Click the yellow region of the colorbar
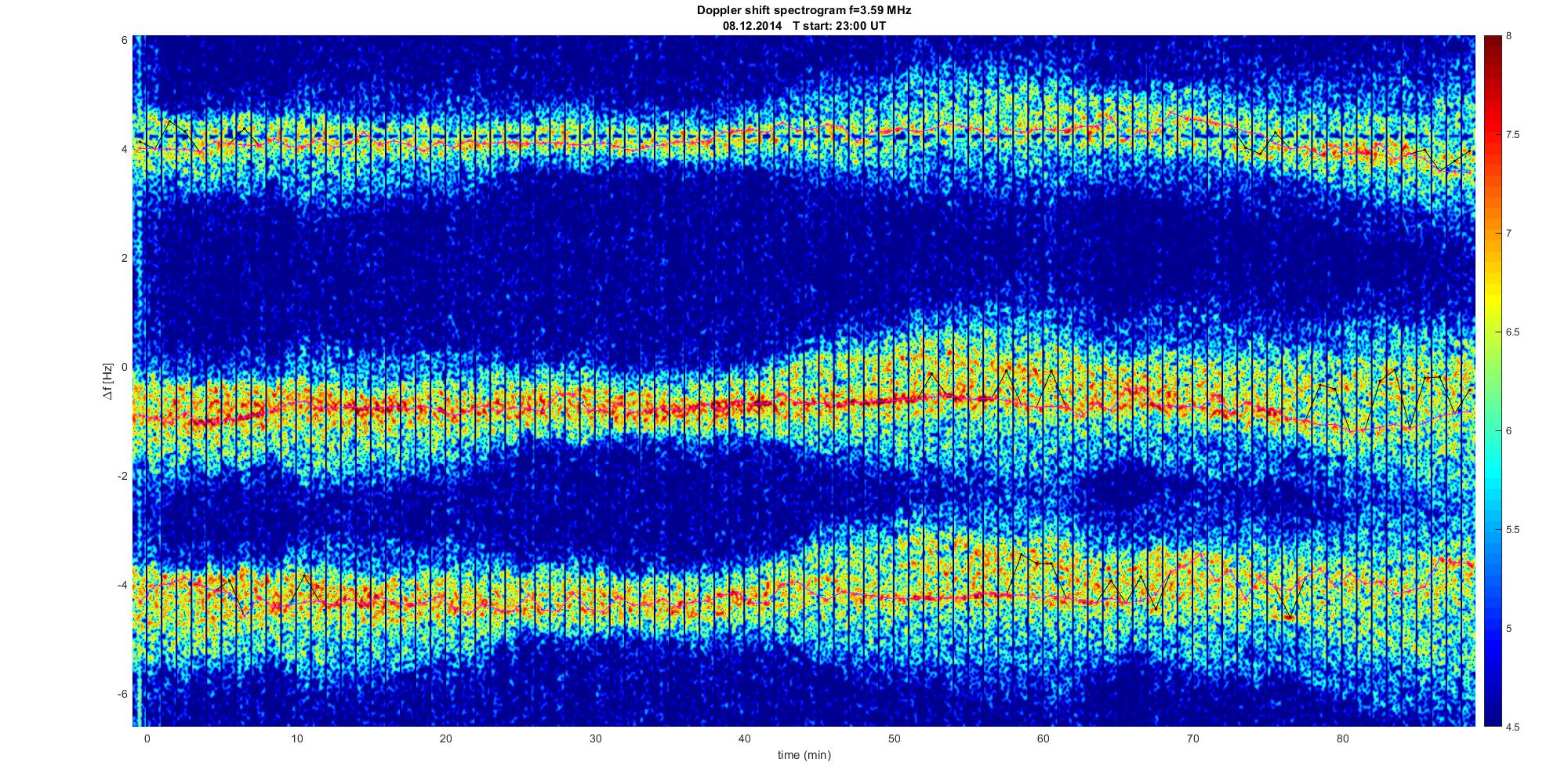Screen dimensions: 1568x780 (1493, 302)
